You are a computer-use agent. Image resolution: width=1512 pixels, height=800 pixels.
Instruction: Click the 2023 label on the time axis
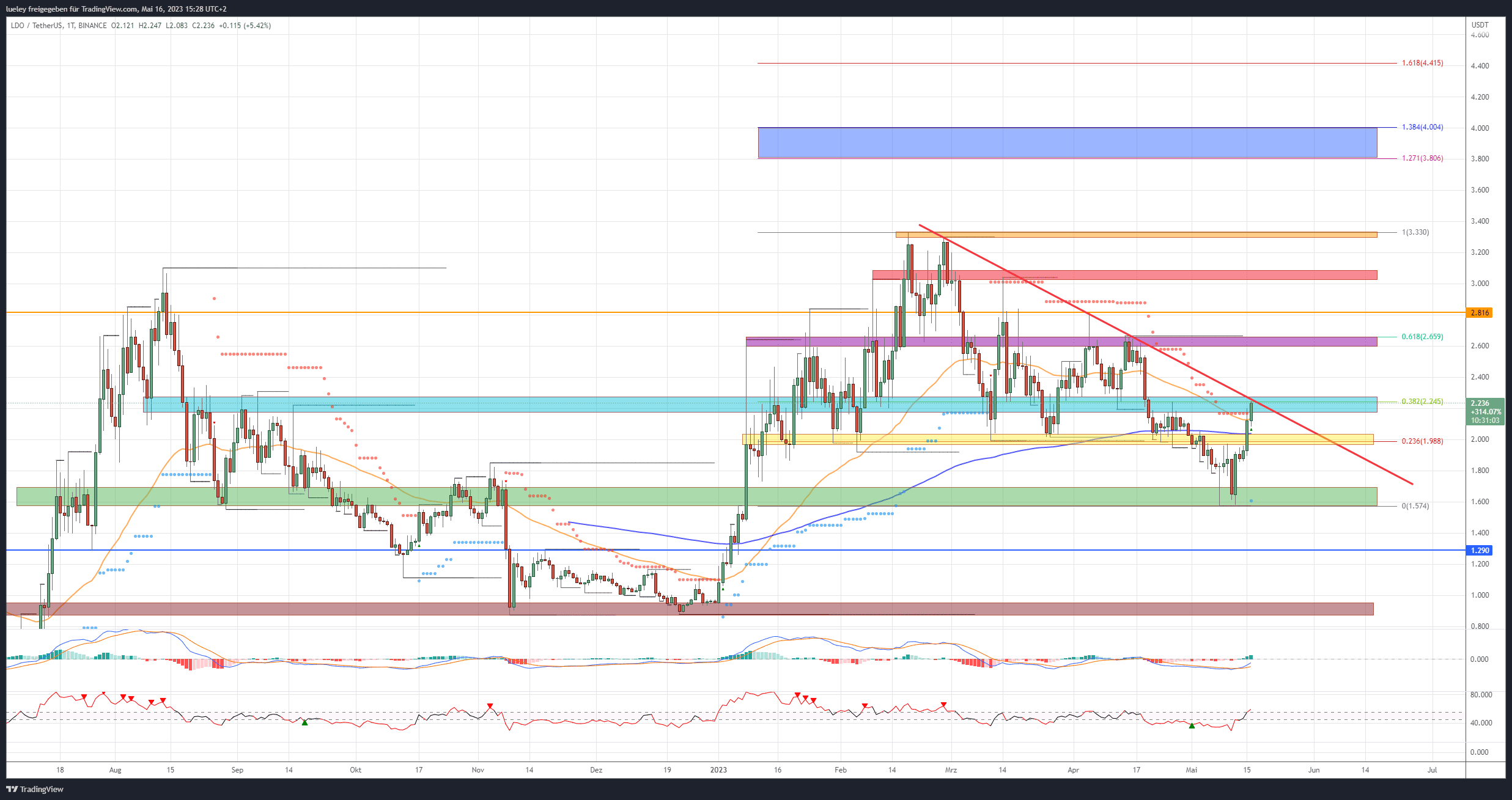[718, 770]
